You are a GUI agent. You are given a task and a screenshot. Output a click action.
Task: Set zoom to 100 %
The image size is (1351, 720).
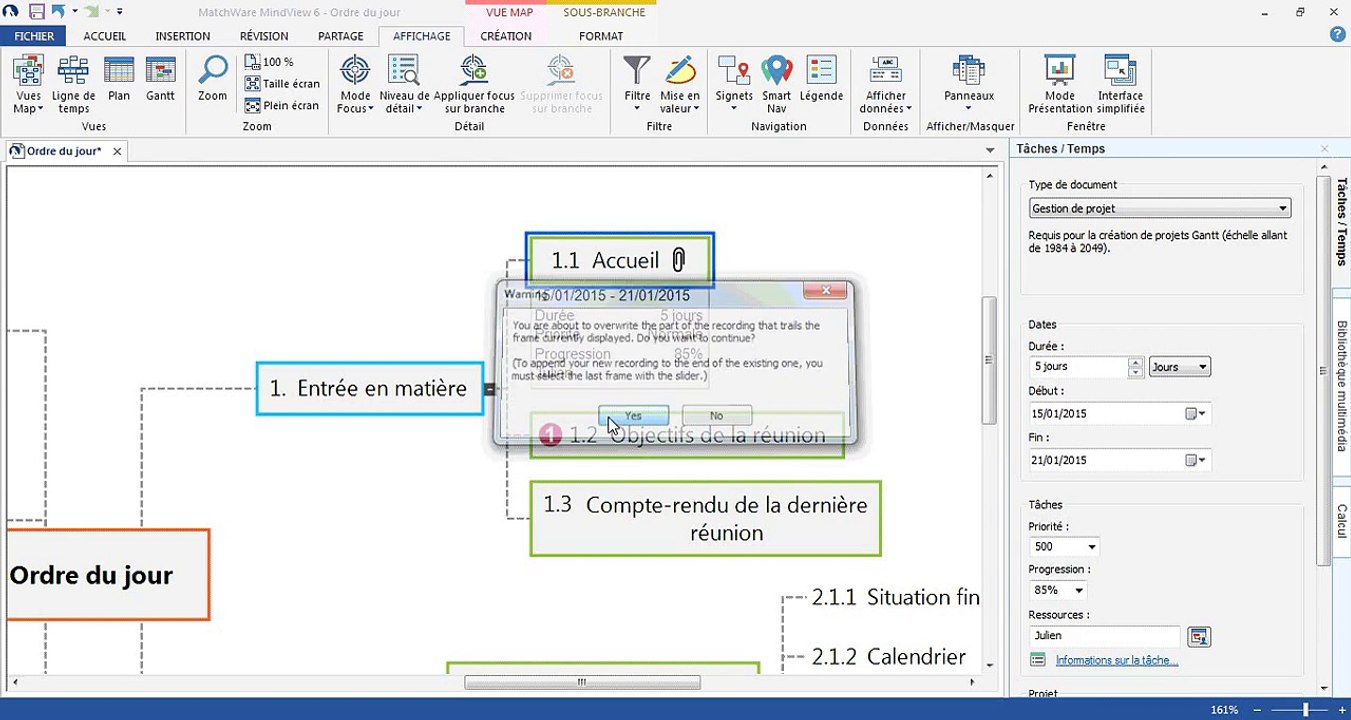click(270, 62)
